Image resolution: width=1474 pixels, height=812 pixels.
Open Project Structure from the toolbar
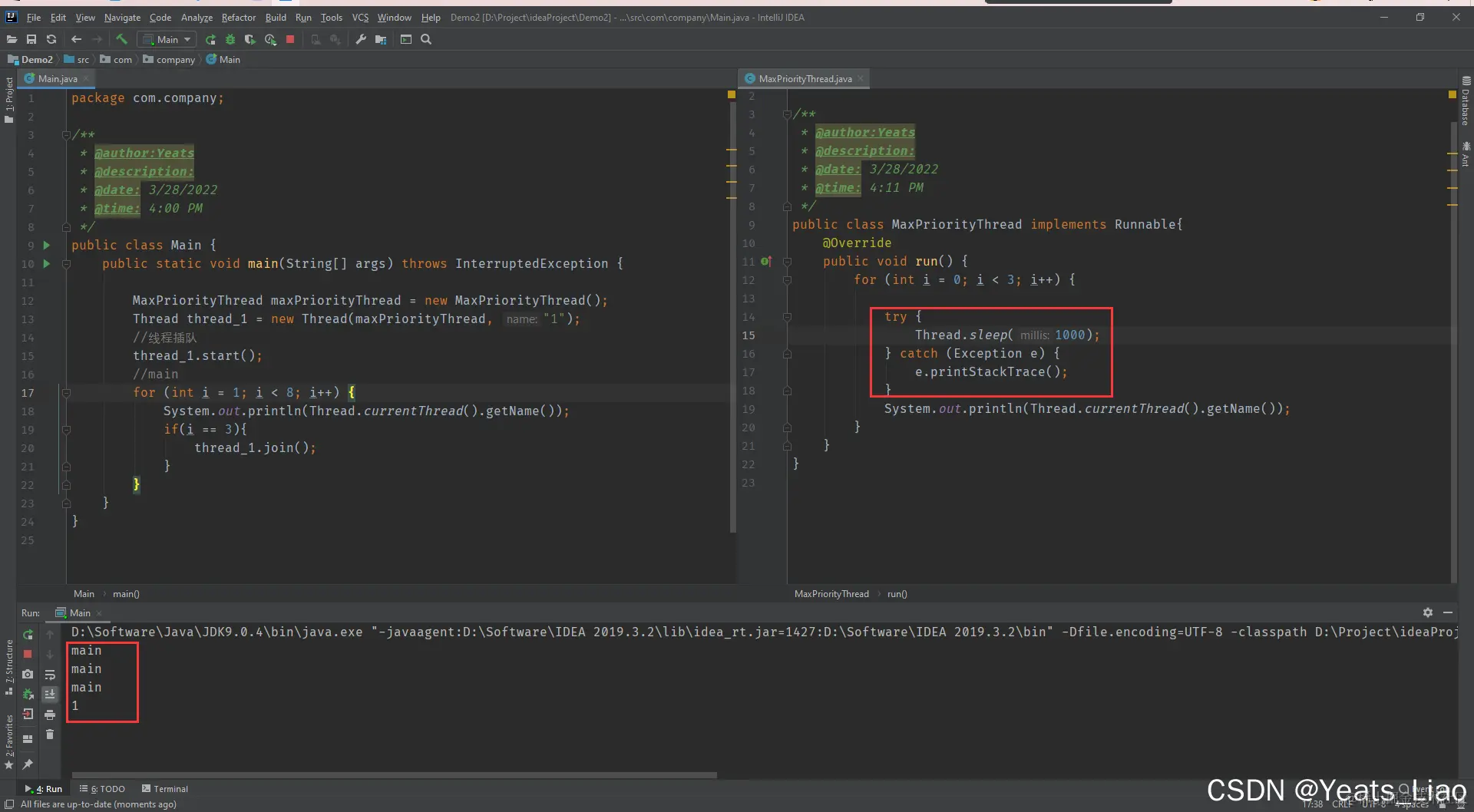[x=381, y=39]
